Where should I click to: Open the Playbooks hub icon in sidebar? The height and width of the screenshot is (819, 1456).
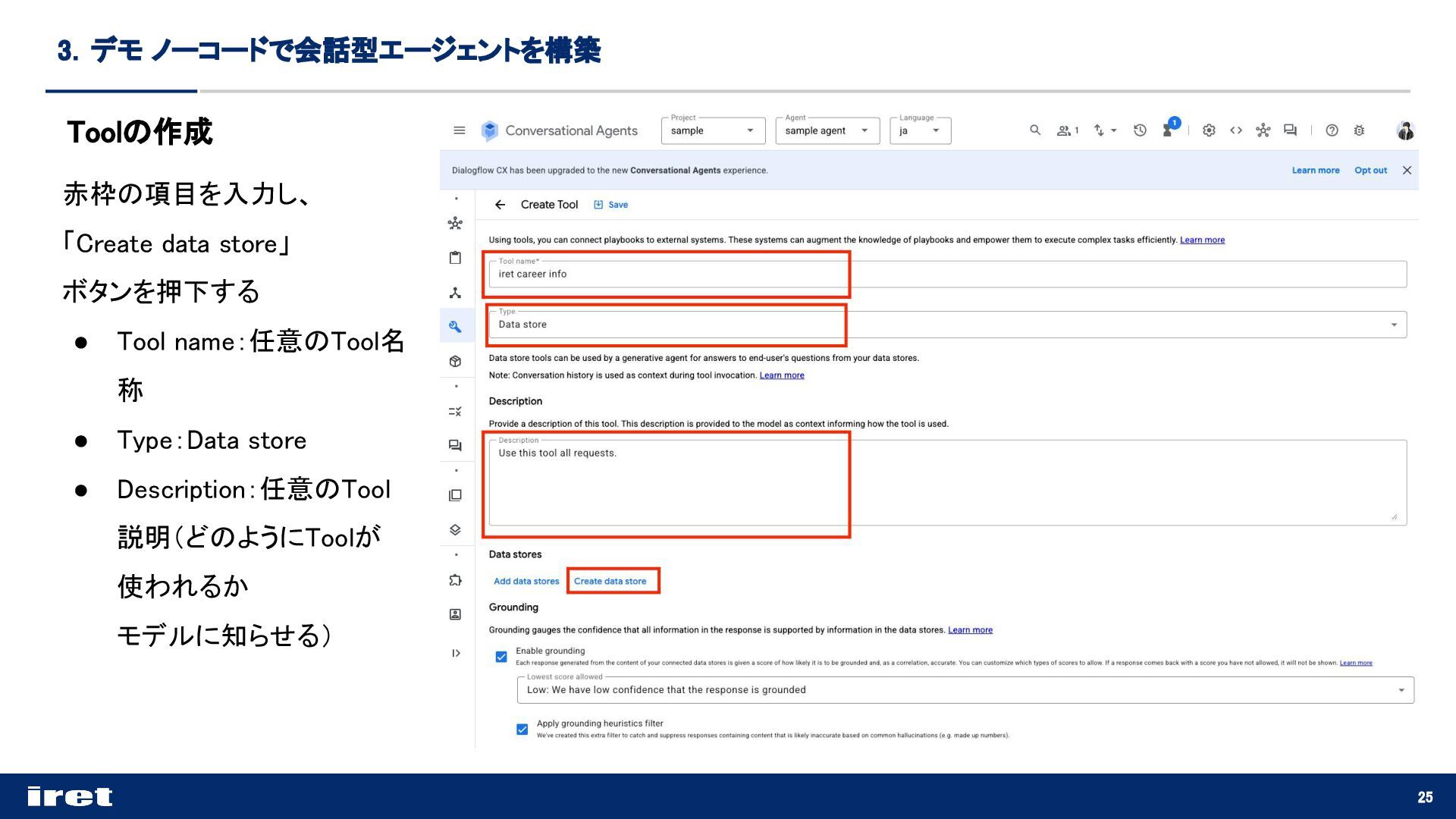pos(455,224)
